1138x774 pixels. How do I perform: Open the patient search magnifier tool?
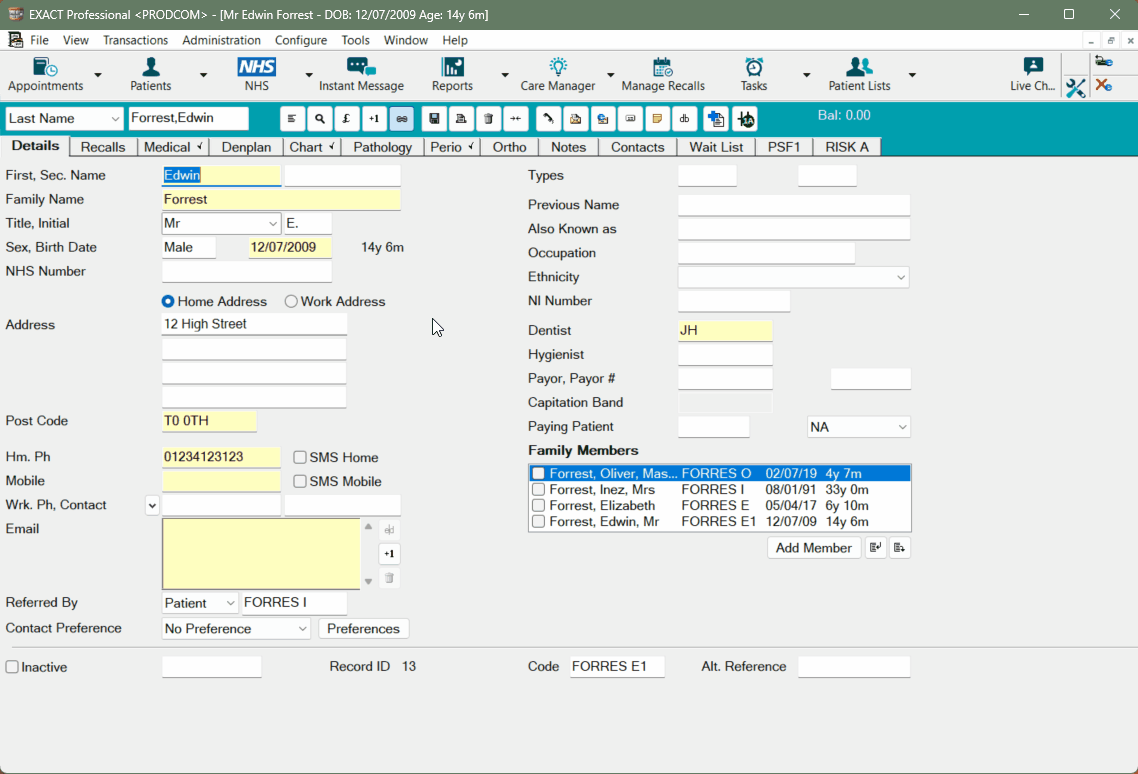click(320, 118)
